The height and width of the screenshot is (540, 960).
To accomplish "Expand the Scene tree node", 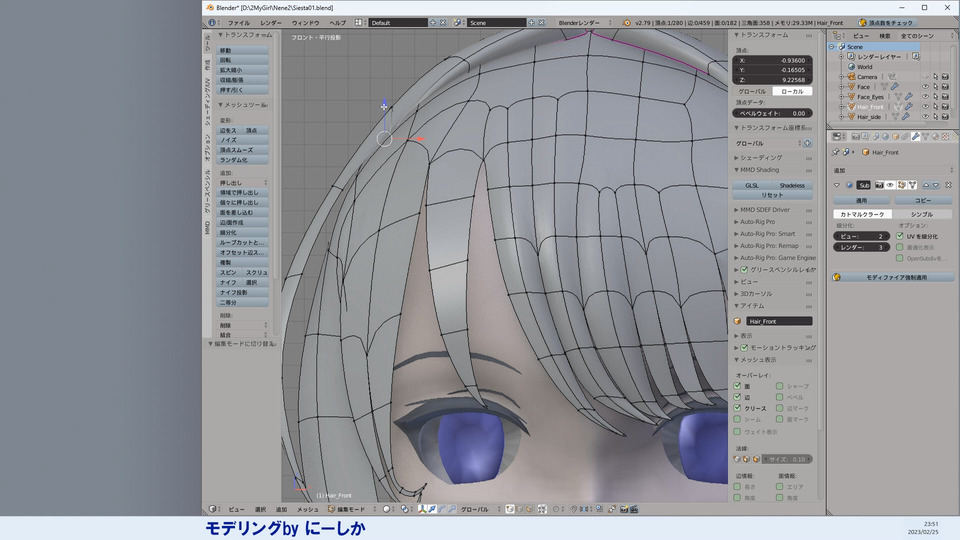I will (x=832, y=47).
